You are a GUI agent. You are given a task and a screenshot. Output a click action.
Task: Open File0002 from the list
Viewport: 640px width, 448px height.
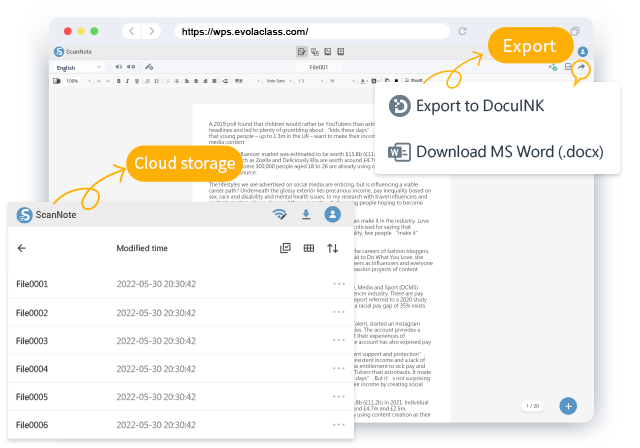click(33, 313)
